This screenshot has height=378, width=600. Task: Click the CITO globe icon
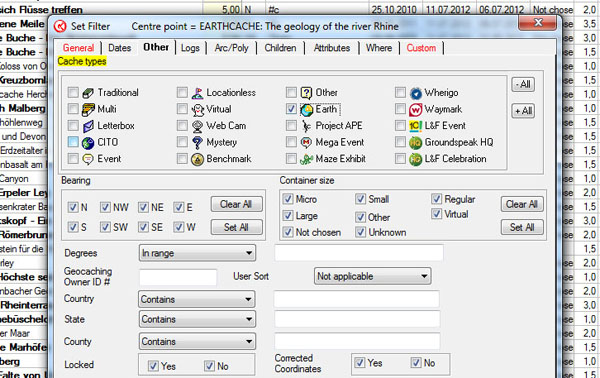pos(88,143)
